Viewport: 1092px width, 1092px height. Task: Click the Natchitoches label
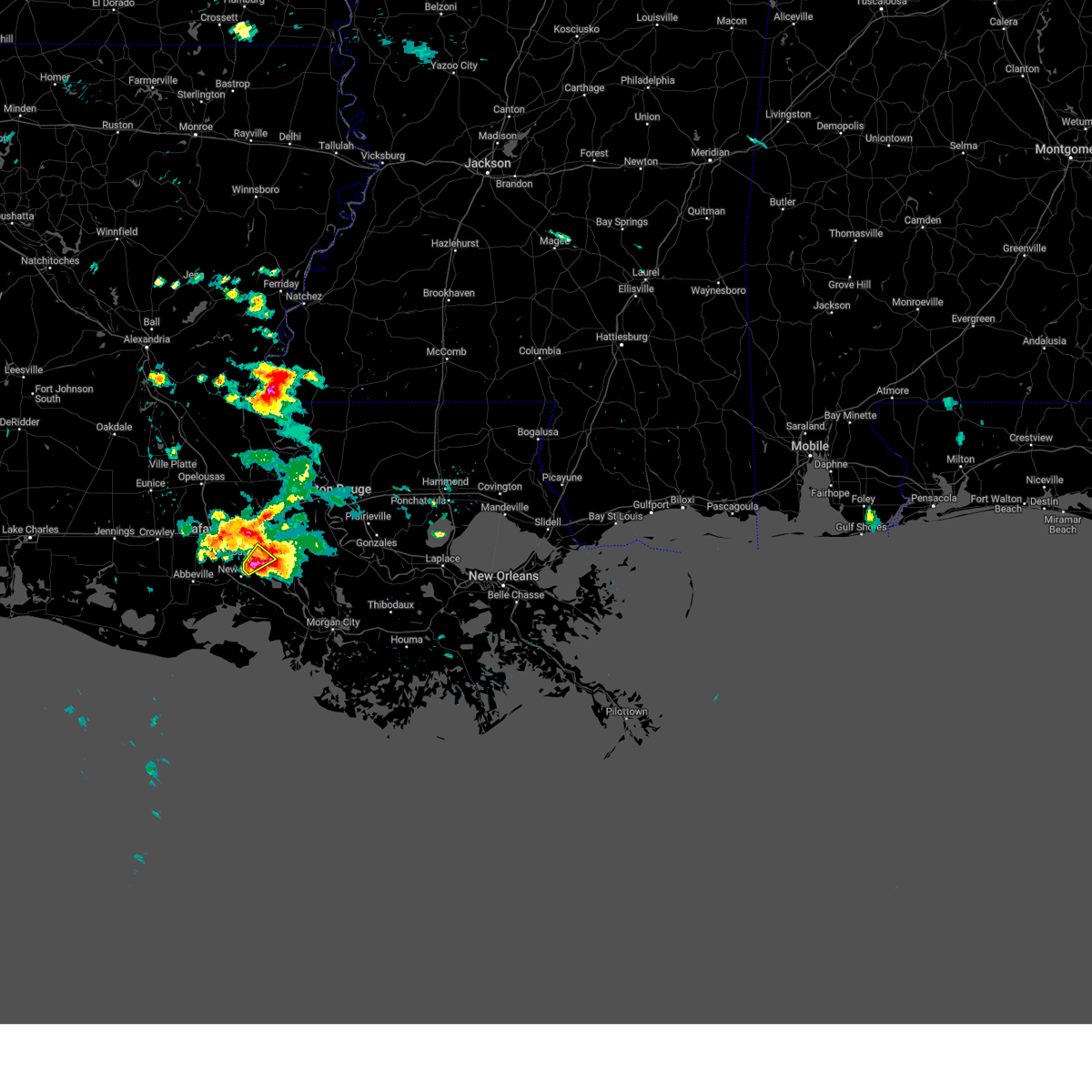pos(50,261)
